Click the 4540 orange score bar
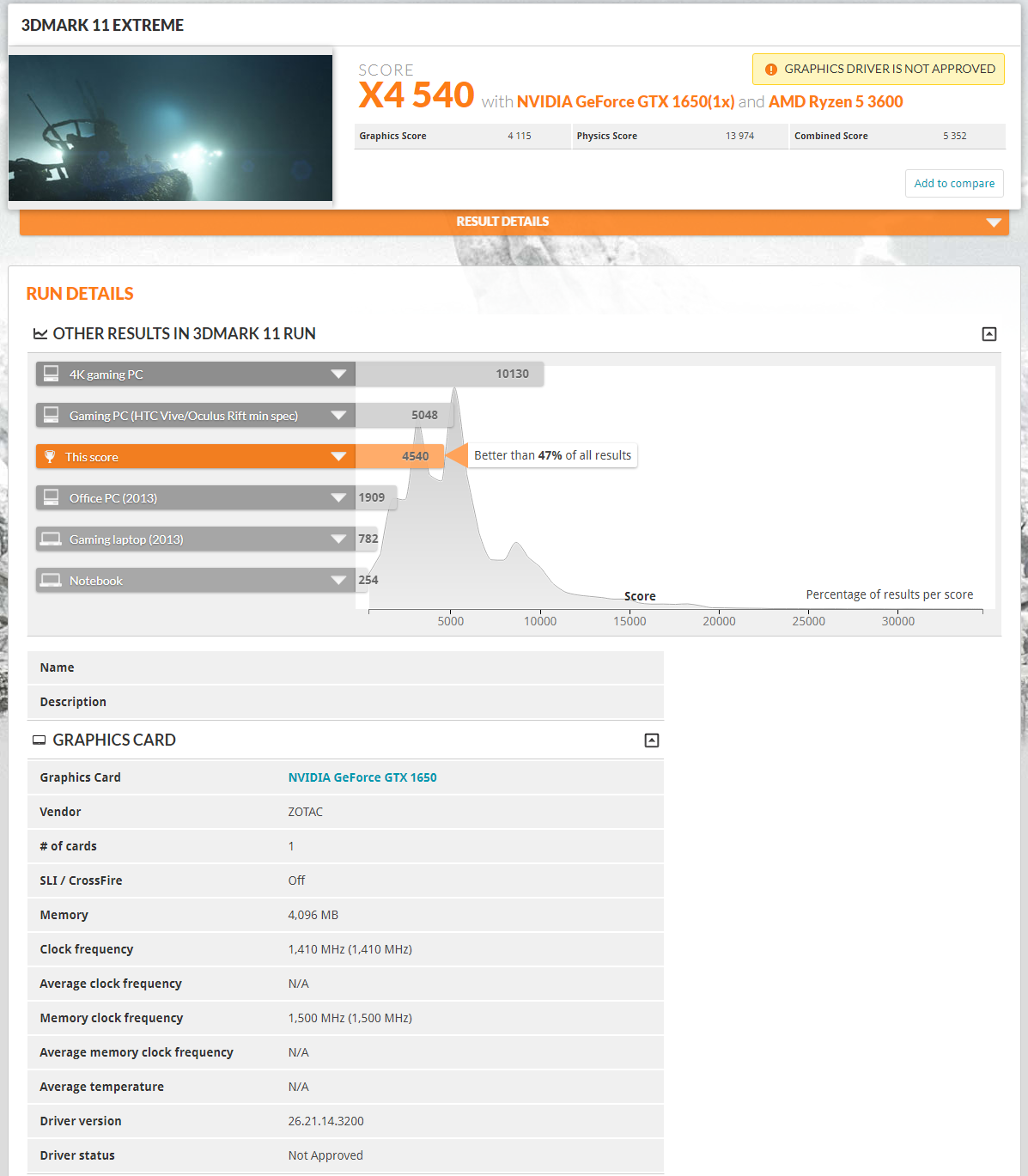The image size is (1028, 1176). point(399,456)
